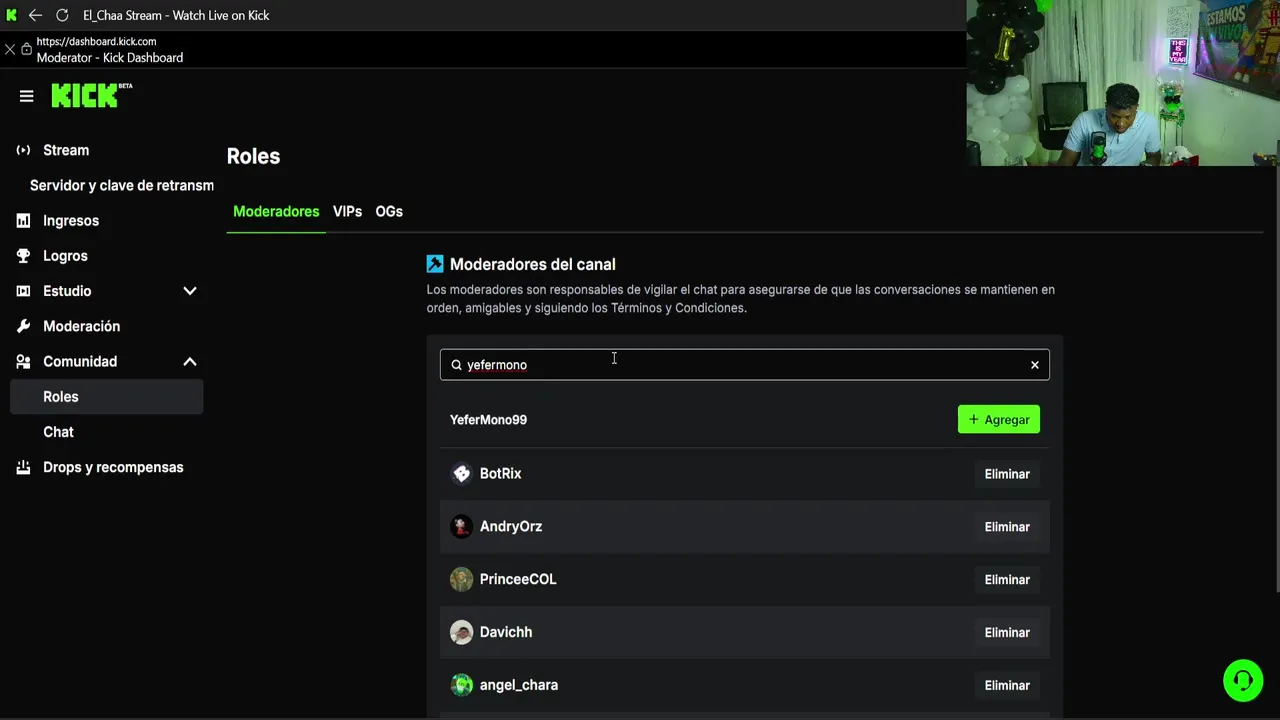
Task: Clear the search field with X
Action: [1035, 365]
